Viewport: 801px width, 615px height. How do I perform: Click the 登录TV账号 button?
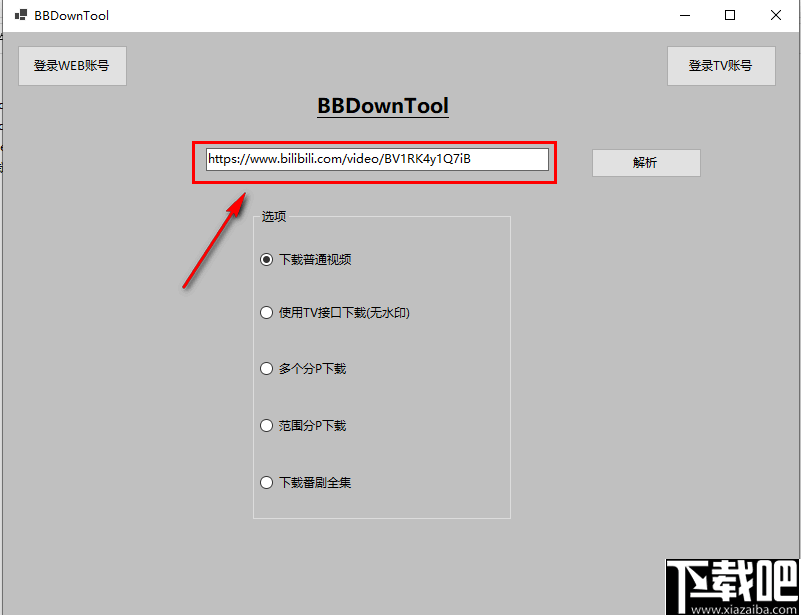coord(721,65)
